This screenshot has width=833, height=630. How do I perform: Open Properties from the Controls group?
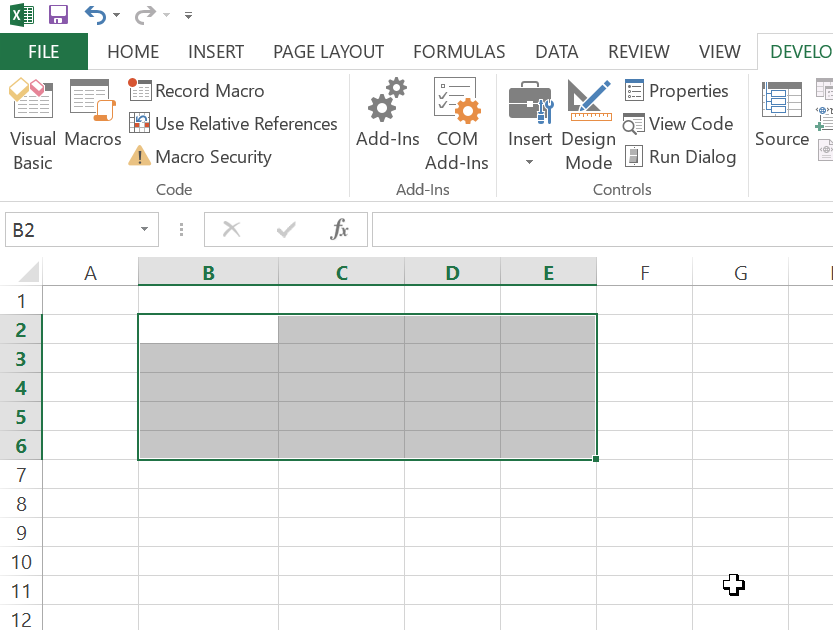click(x=679, y=91)
